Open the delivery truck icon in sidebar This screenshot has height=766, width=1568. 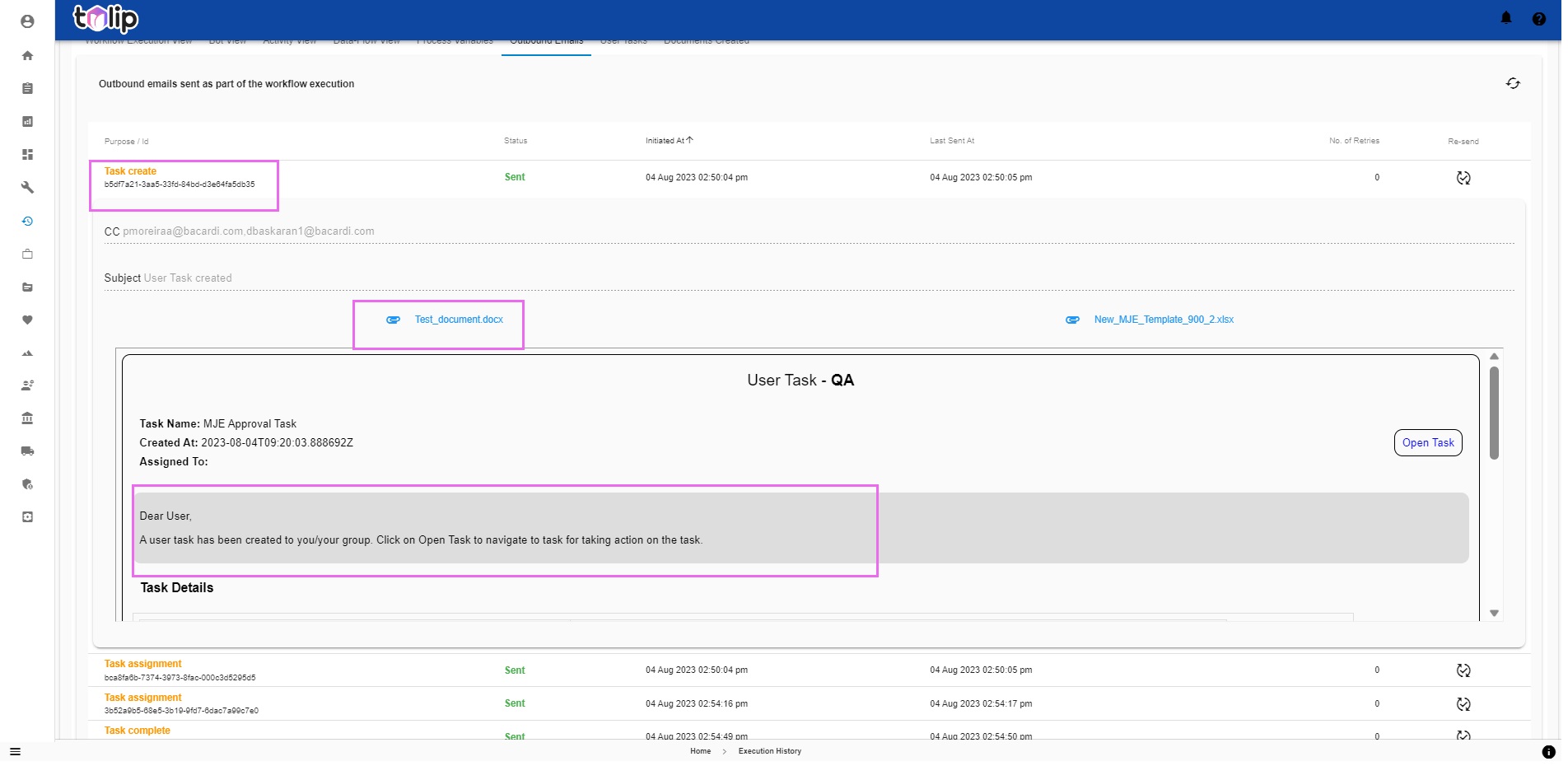[x=27, y=451]
